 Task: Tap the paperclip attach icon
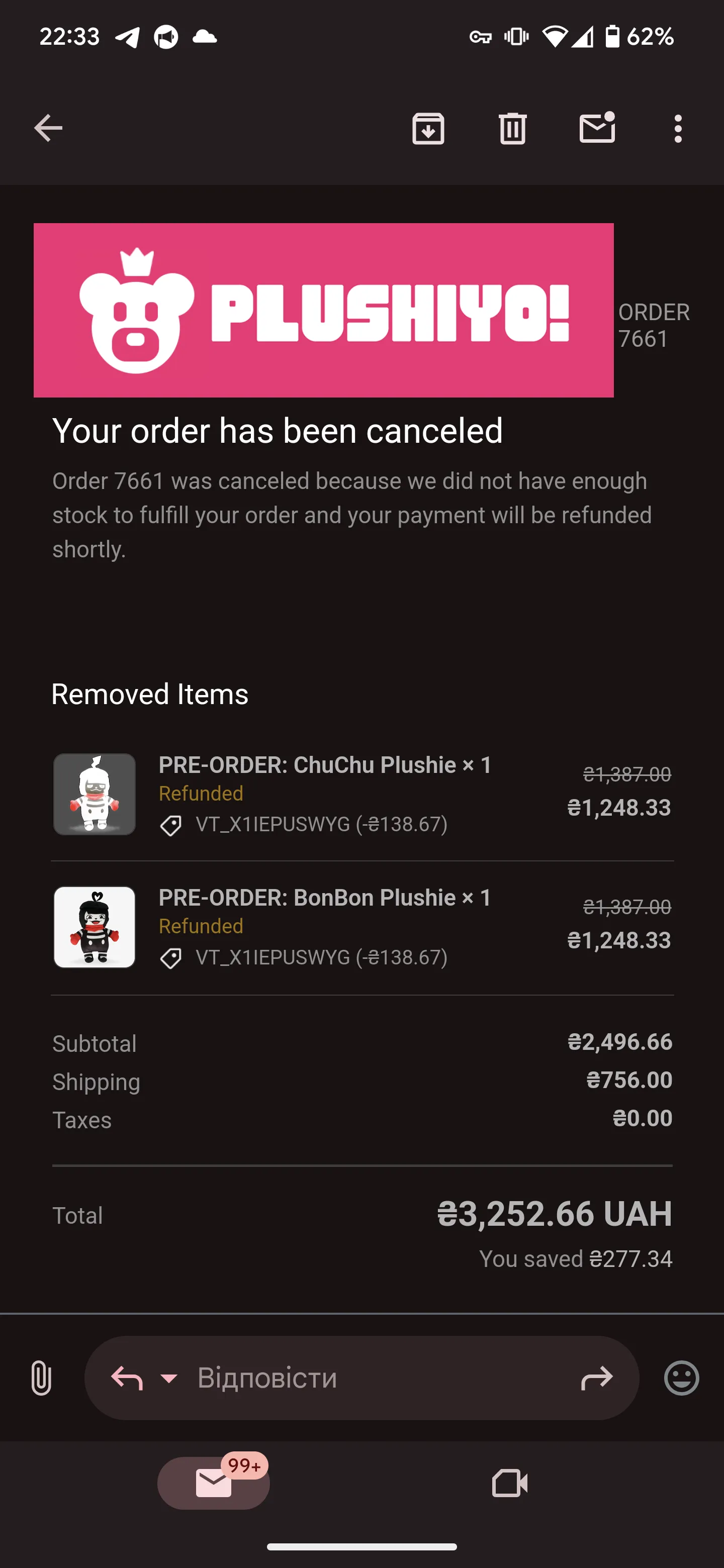coord(41,1378)
